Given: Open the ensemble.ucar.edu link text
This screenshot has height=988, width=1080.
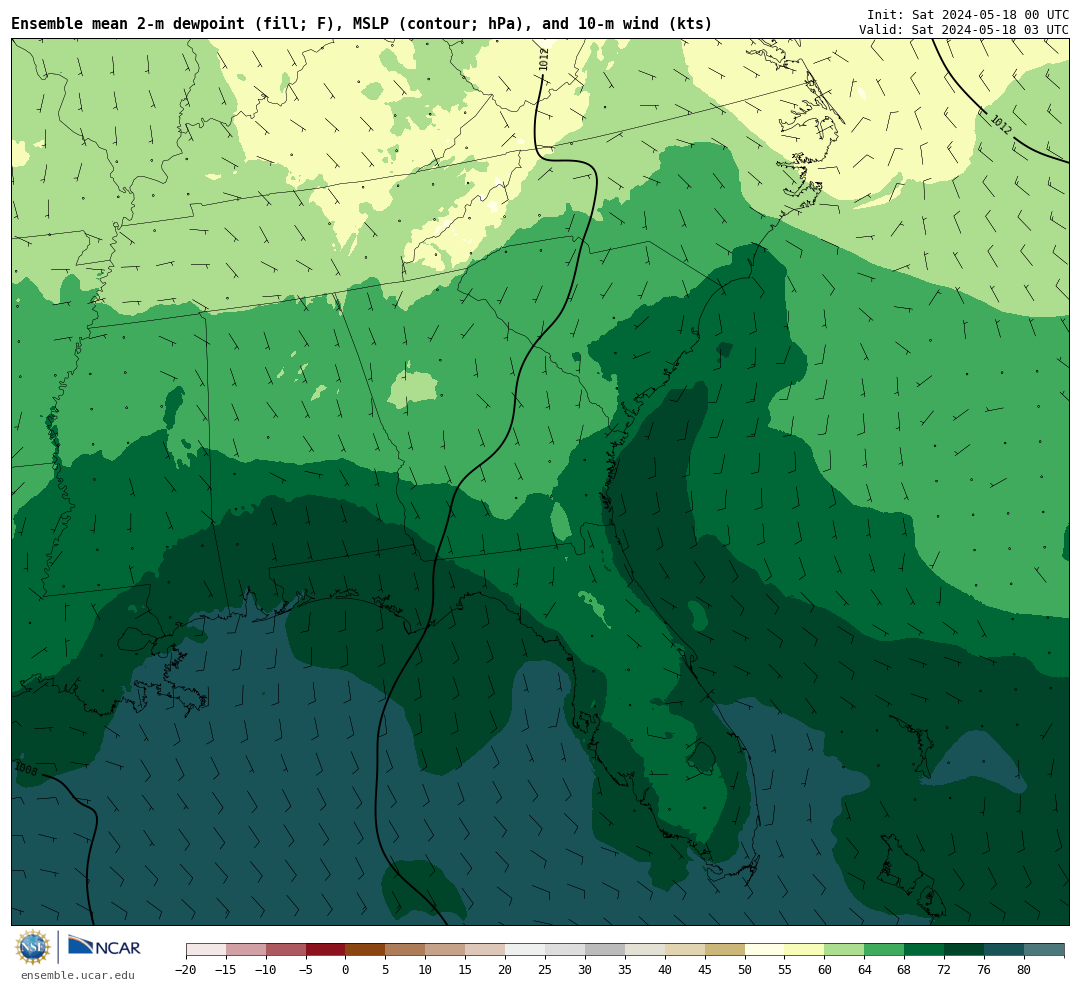Looking at the screenshot, I should 78,975.
